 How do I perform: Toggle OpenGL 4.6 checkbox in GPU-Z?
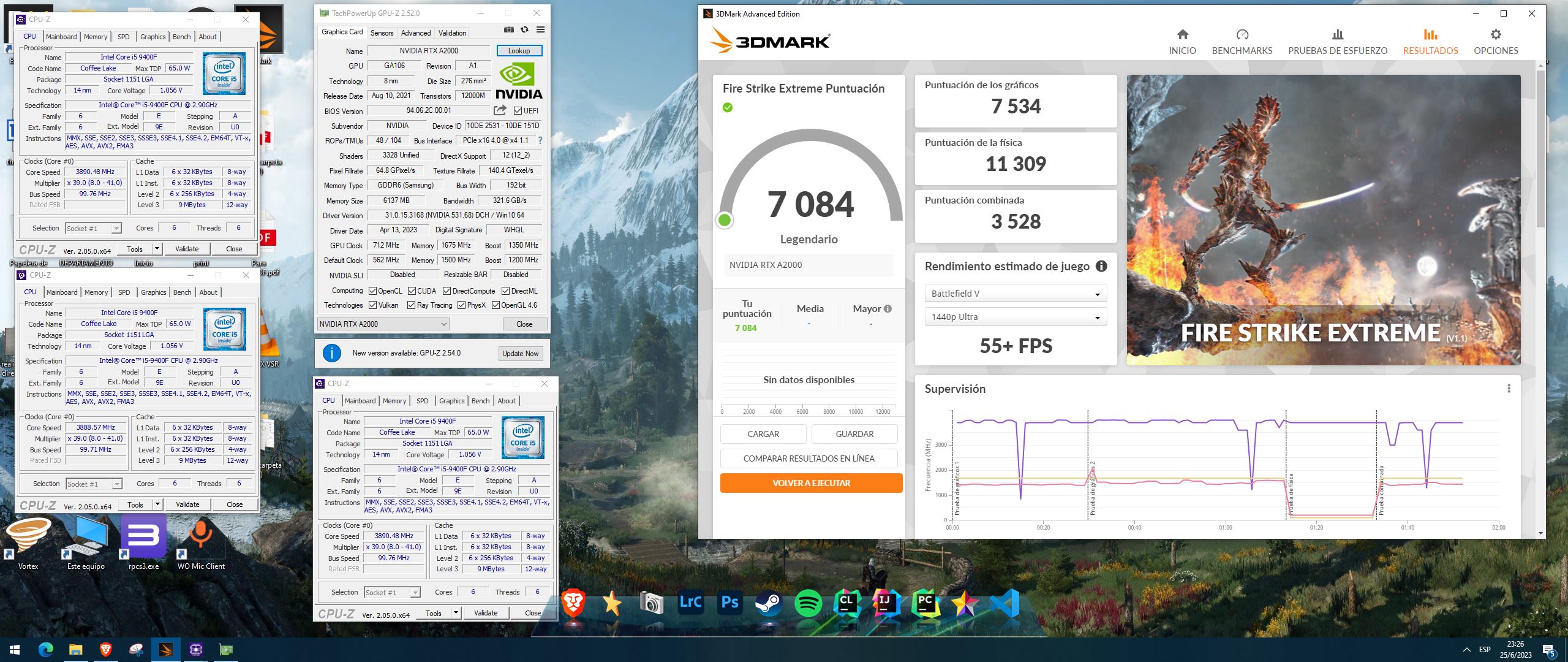[x=496, y=305]
